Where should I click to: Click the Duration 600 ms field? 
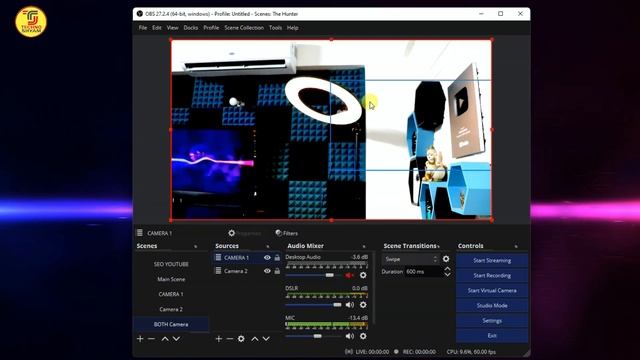coord(424,272)
